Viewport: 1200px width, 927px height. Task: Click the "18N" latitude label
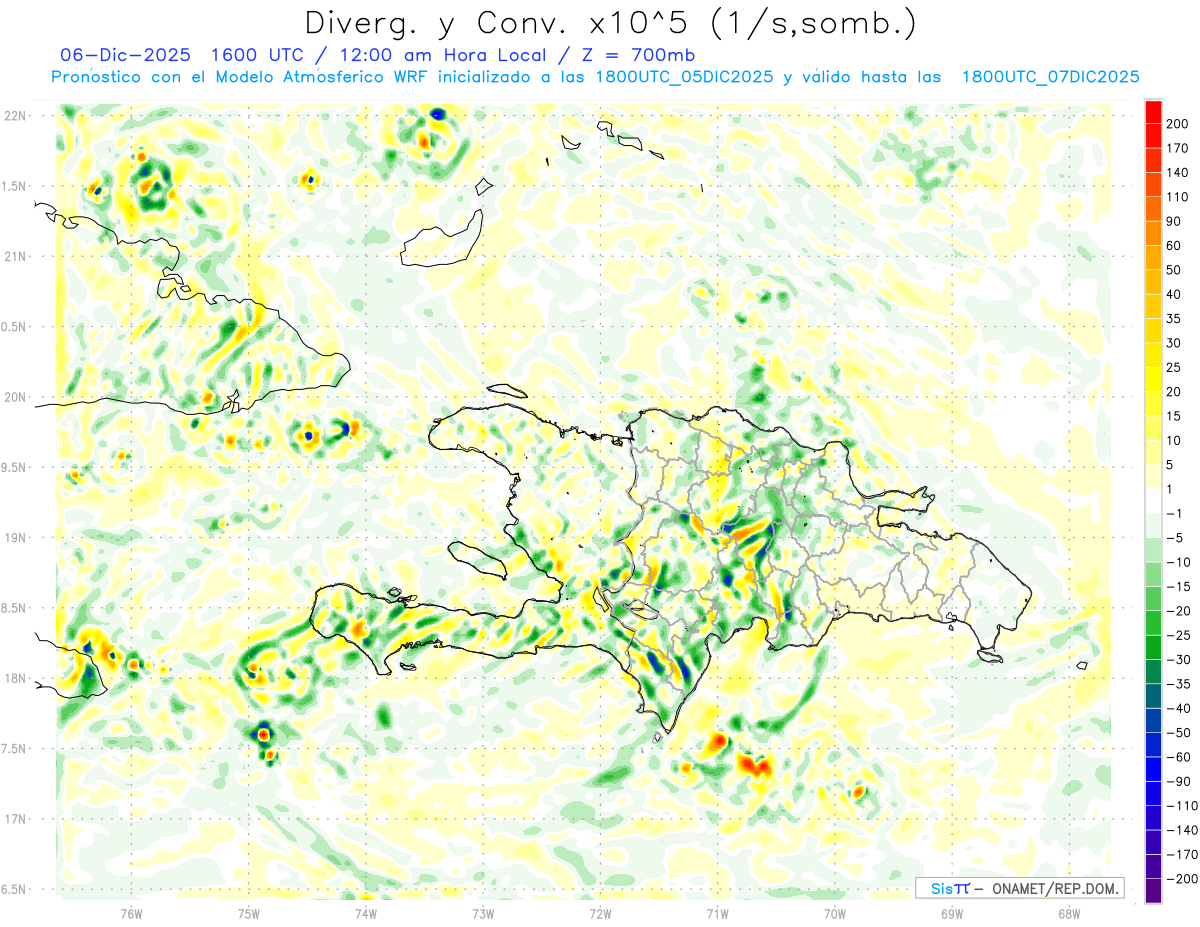click(14, 678)
